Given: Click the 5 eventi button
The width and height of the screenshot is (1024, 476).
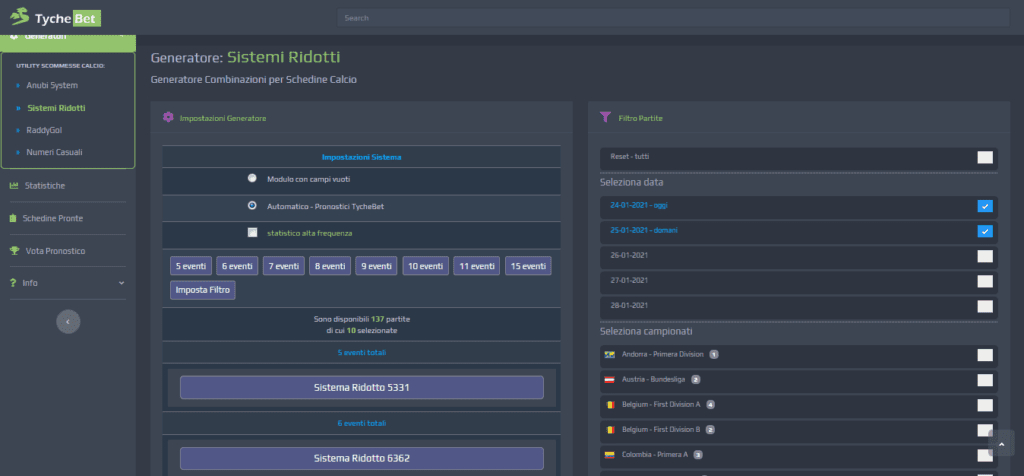Looking at the screenshot, I should pyautogui.click(x=191, y=266).
